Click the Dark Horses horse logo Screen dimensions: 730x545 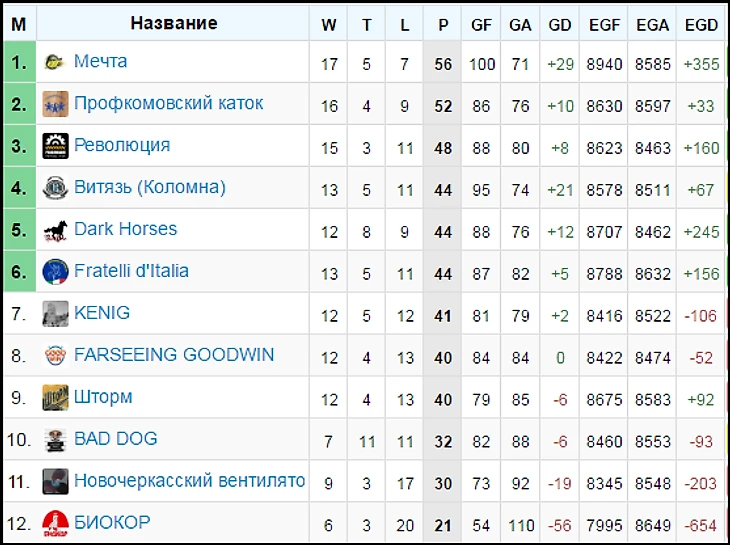tap(55, 231)
